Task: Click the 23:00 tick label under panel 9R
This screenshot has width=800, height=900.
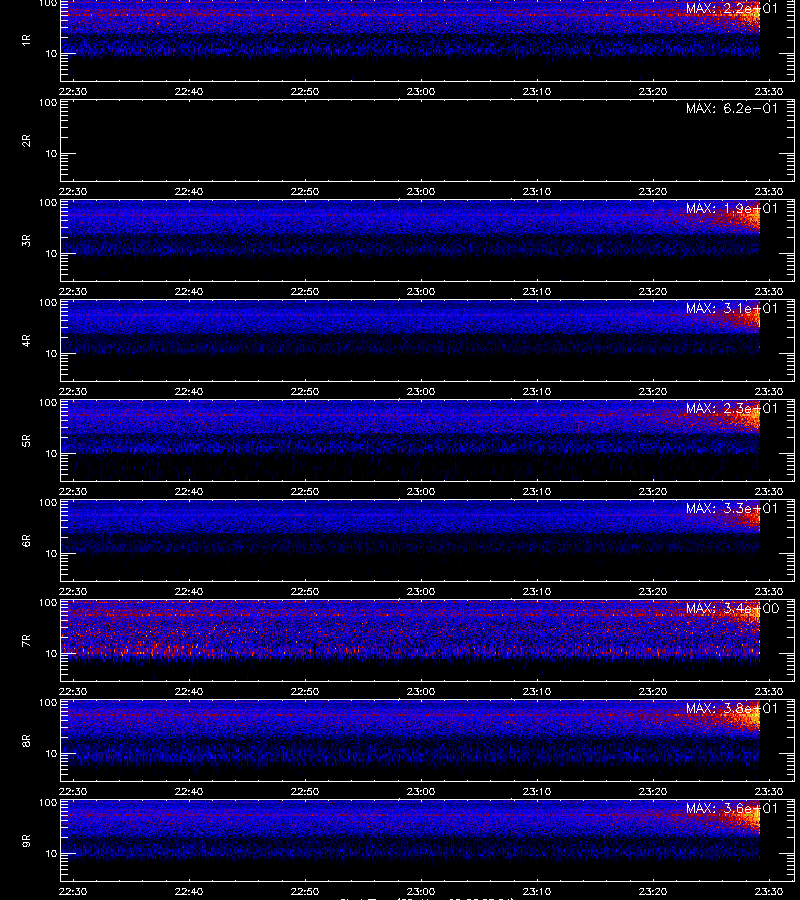Action: (421, 891)
